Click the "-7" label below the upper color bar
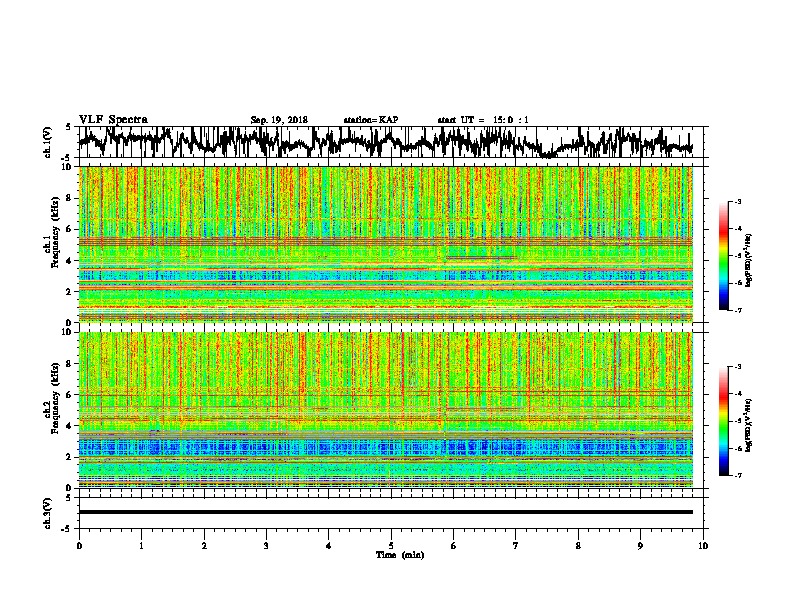Screen dimensions: 792x612 tap(737, 310)
